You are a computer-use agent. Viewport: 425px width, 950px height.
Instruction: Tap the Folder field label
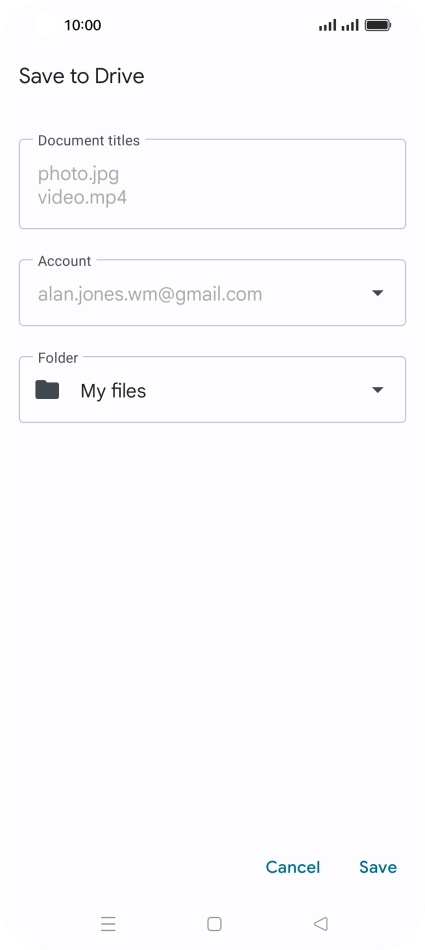point(58,358)
